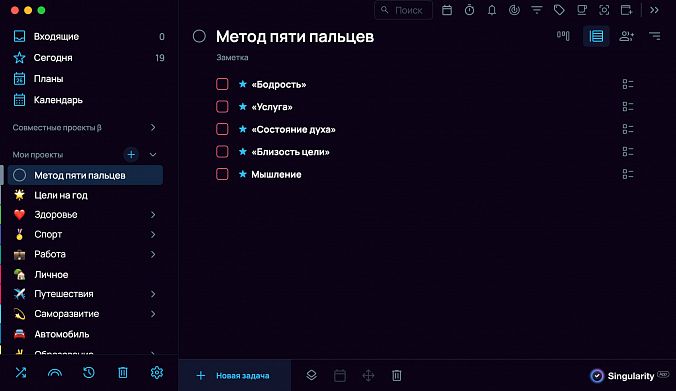Open the checklist icon for «Бодрость»
This screenshot has height=391, width=676.
628,84
